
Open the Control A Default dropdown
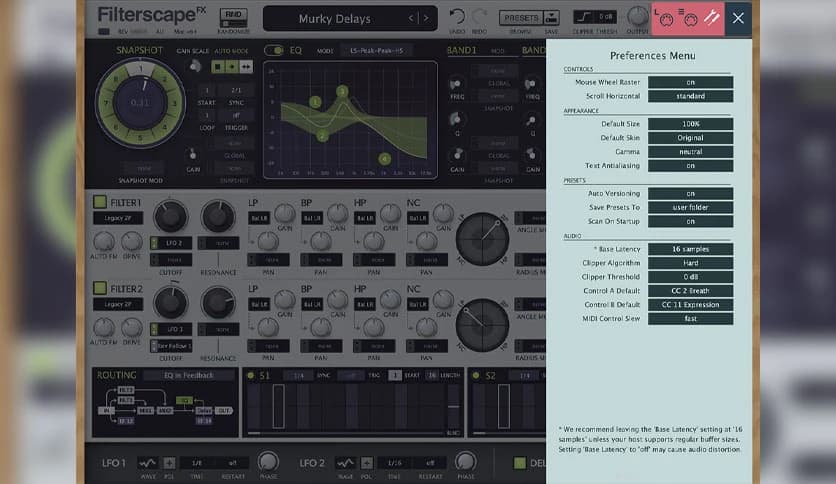point(690,291)
